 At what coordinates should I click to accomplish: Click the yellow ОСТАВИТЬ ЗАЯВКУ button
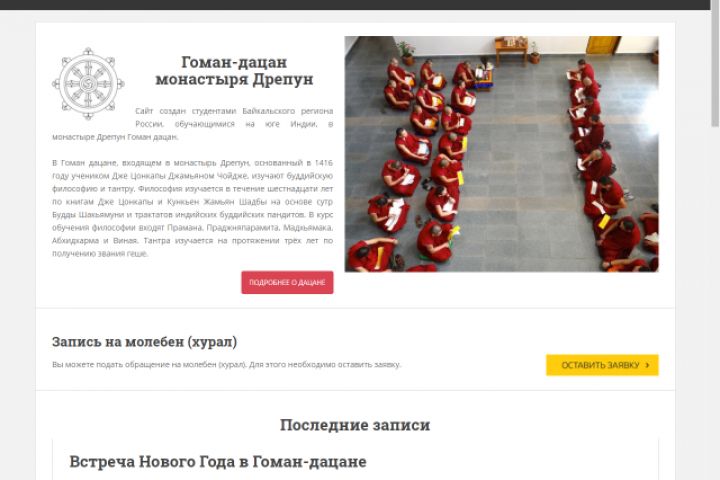tap(602, 365)
